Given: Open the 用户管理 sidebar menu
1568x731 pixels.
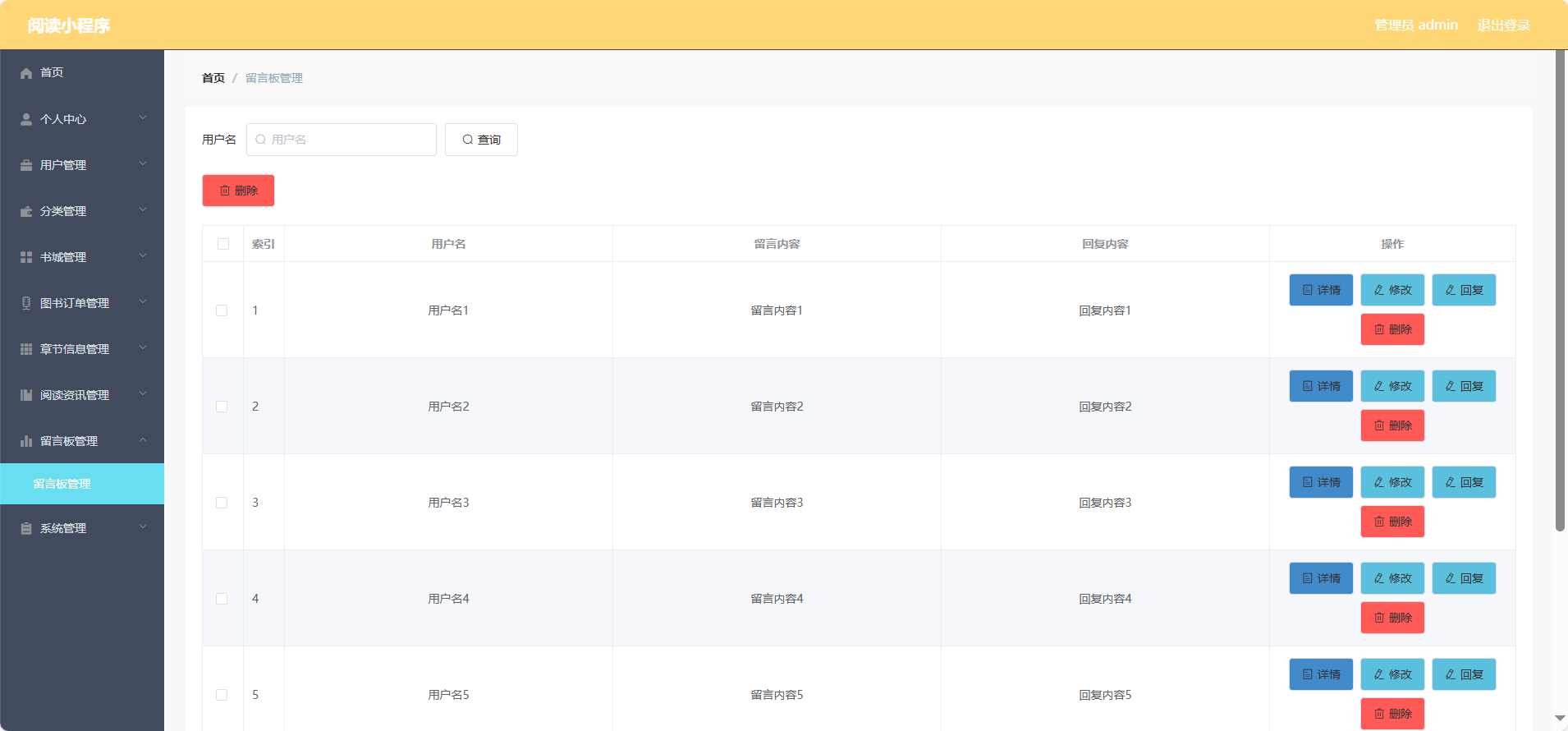Looking at the screenshot, I should click(x=82, y=165).
